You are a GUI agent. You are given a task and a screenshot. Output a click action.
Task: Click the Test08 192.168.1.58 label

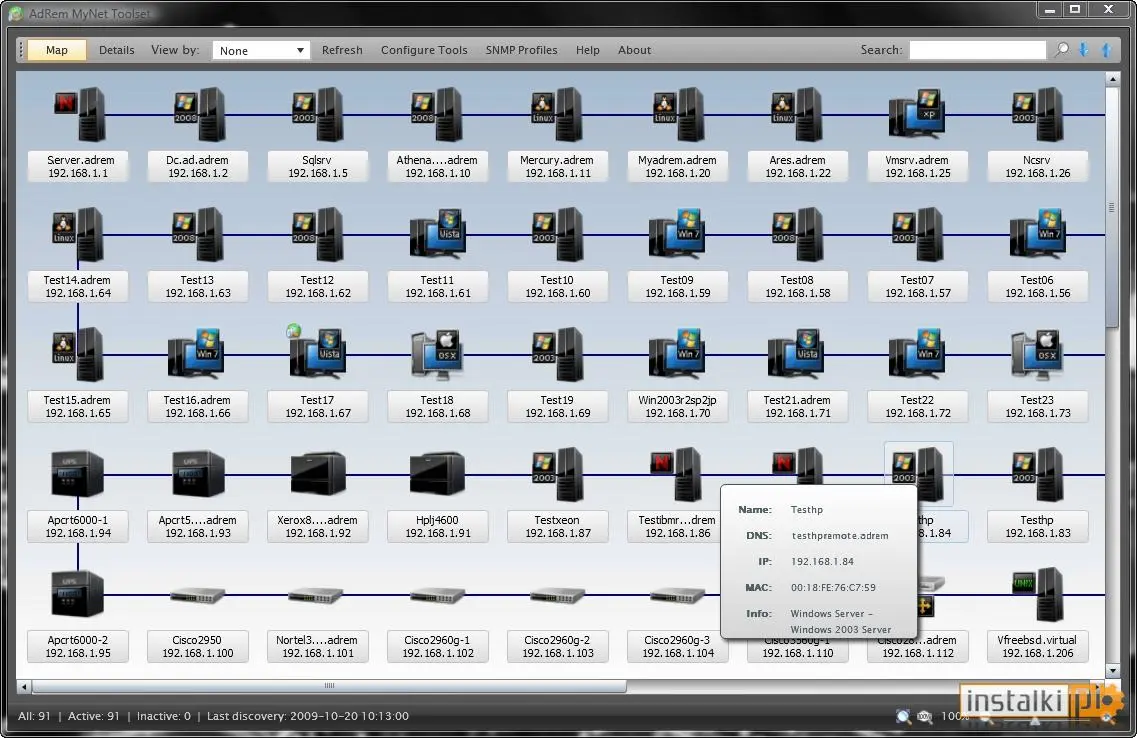(x=798, y=286)
